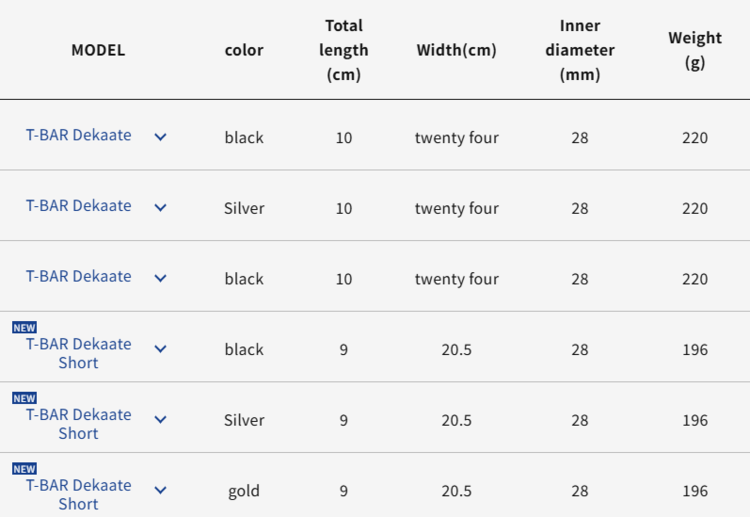
Task: Open the gold T-BAR Dekaate Short link
Action: point(78,494)
